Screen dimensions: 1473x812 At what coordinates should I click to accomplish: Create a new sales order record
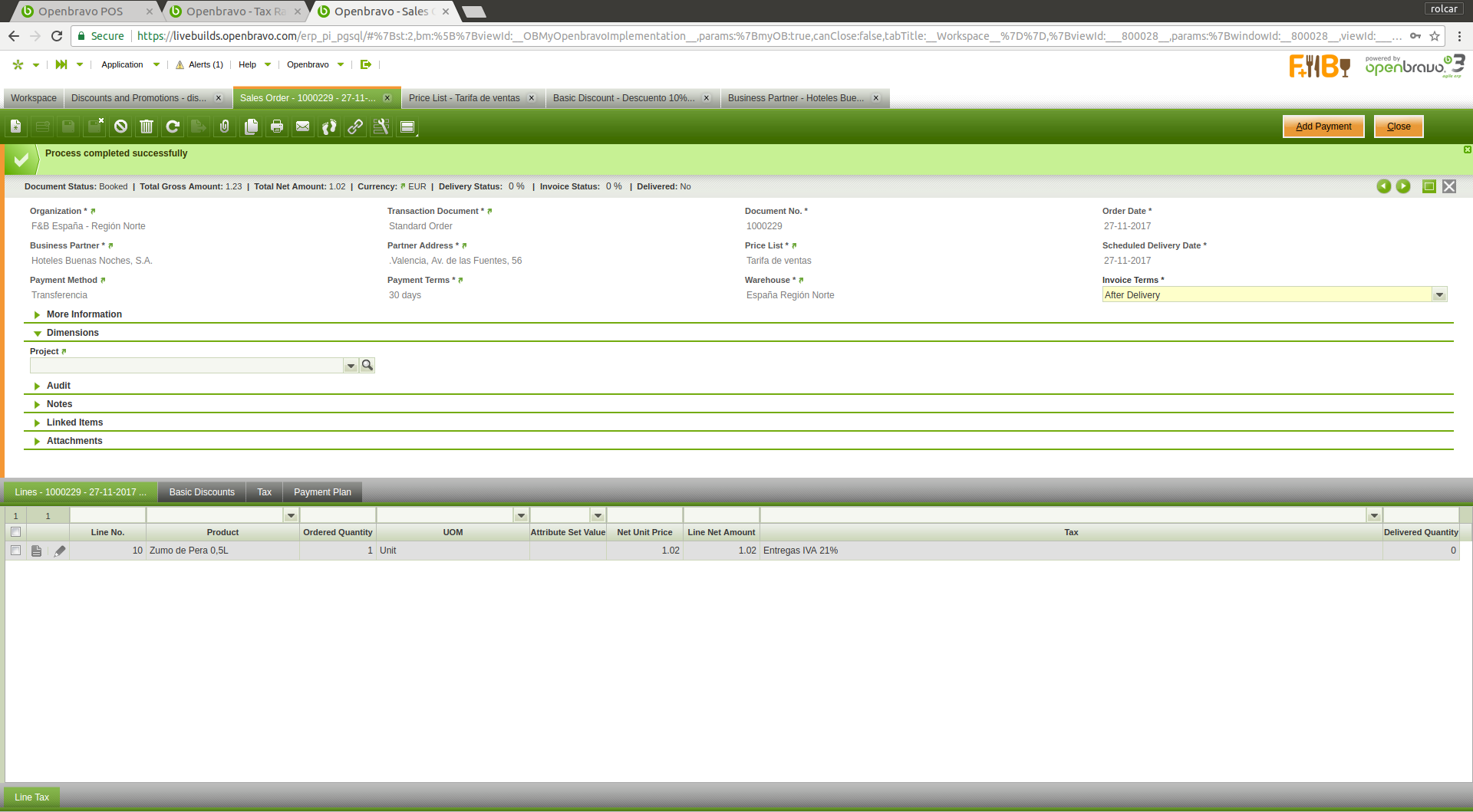[x=16, y=127]
